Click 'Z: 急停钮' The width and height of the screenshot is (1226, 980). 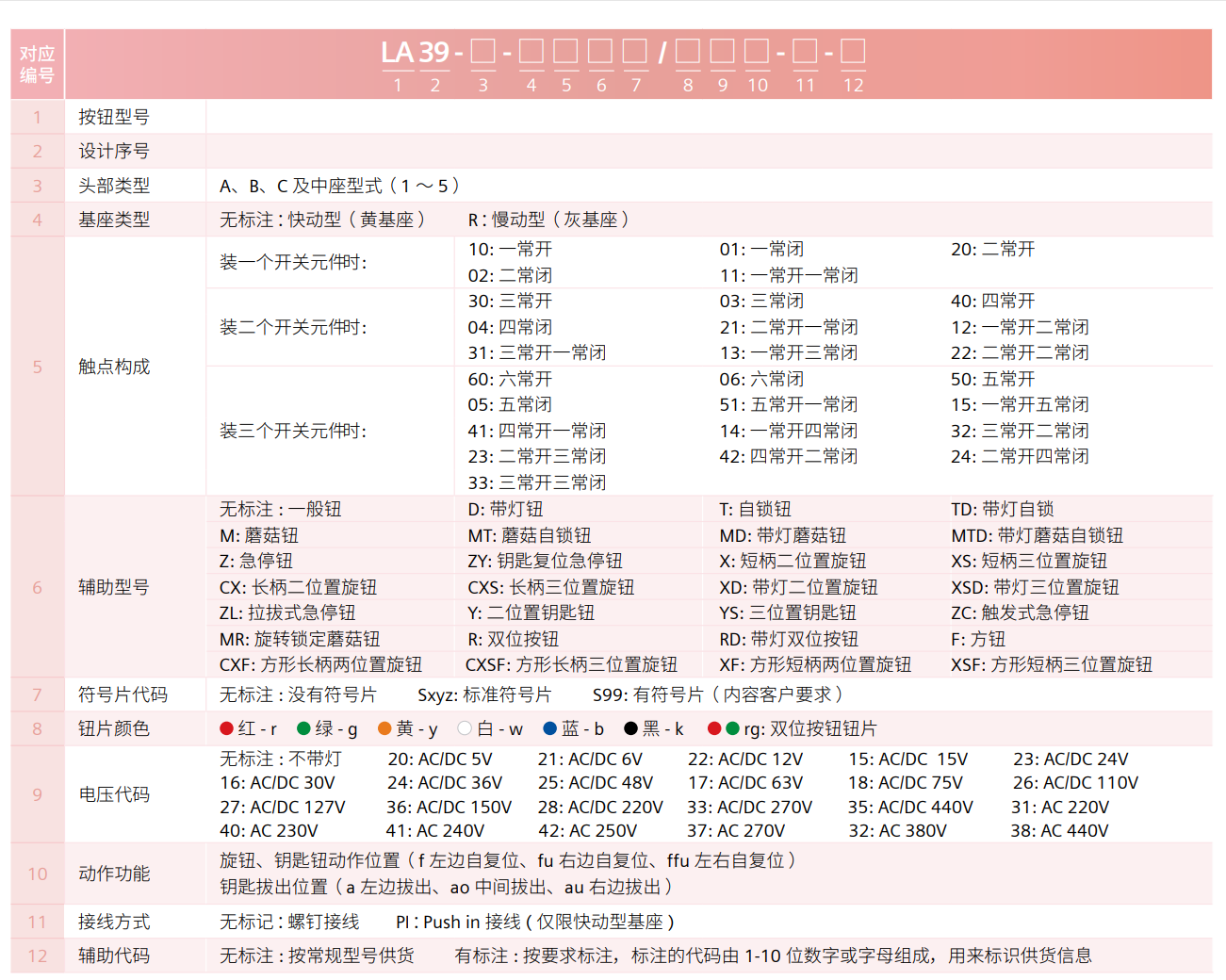255,561
